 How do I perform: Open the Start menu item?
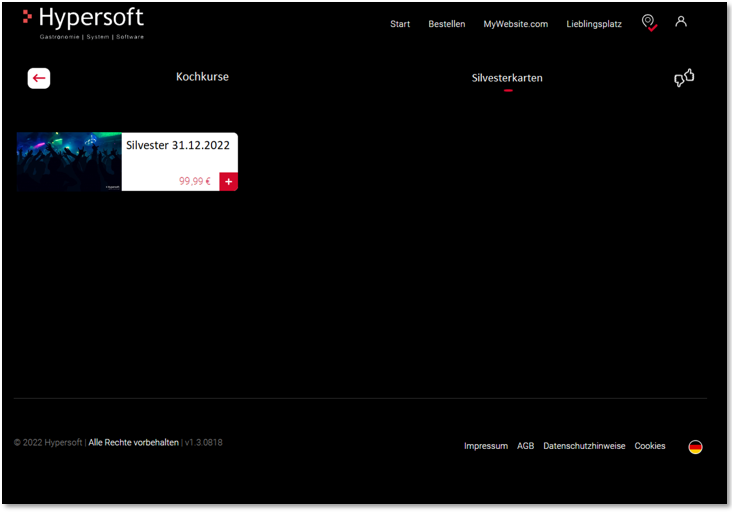coord(400,24)
